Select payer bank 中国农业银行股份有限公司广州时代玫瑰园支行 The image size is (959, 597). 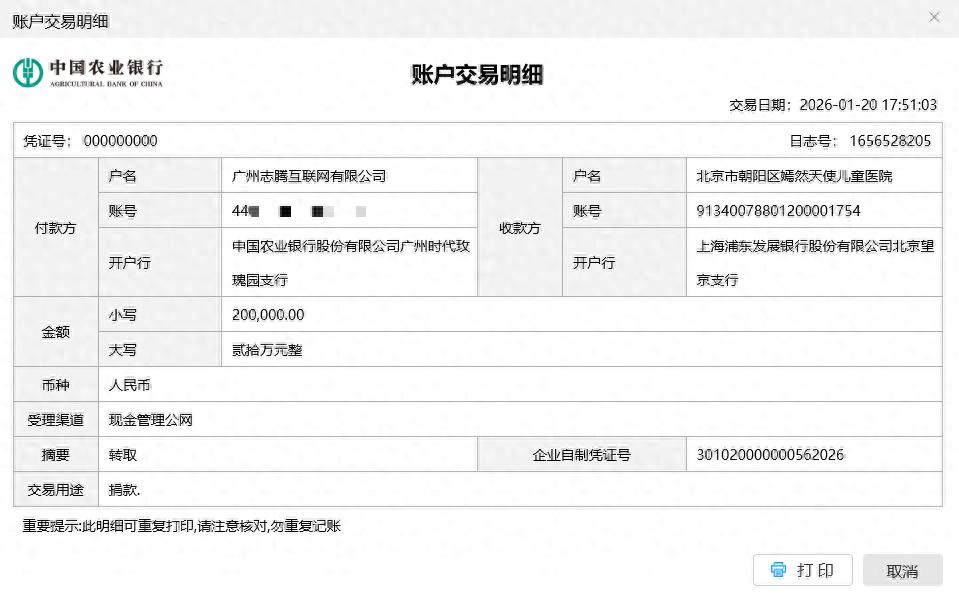point(350,263)
